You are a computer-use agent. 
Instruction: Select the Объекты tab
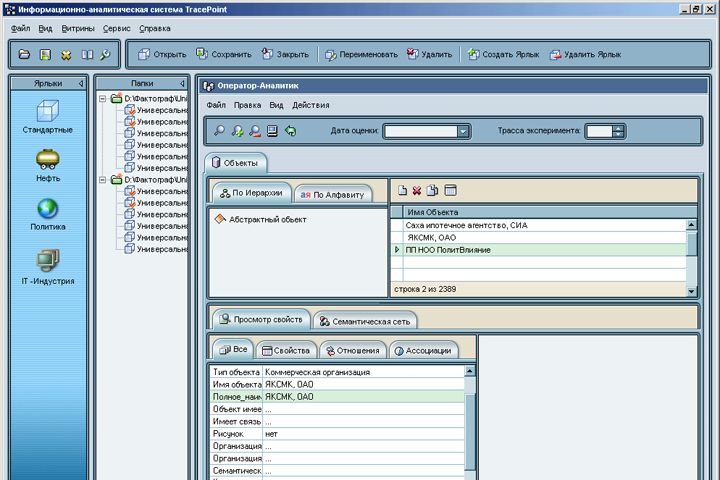click(235, 163)
